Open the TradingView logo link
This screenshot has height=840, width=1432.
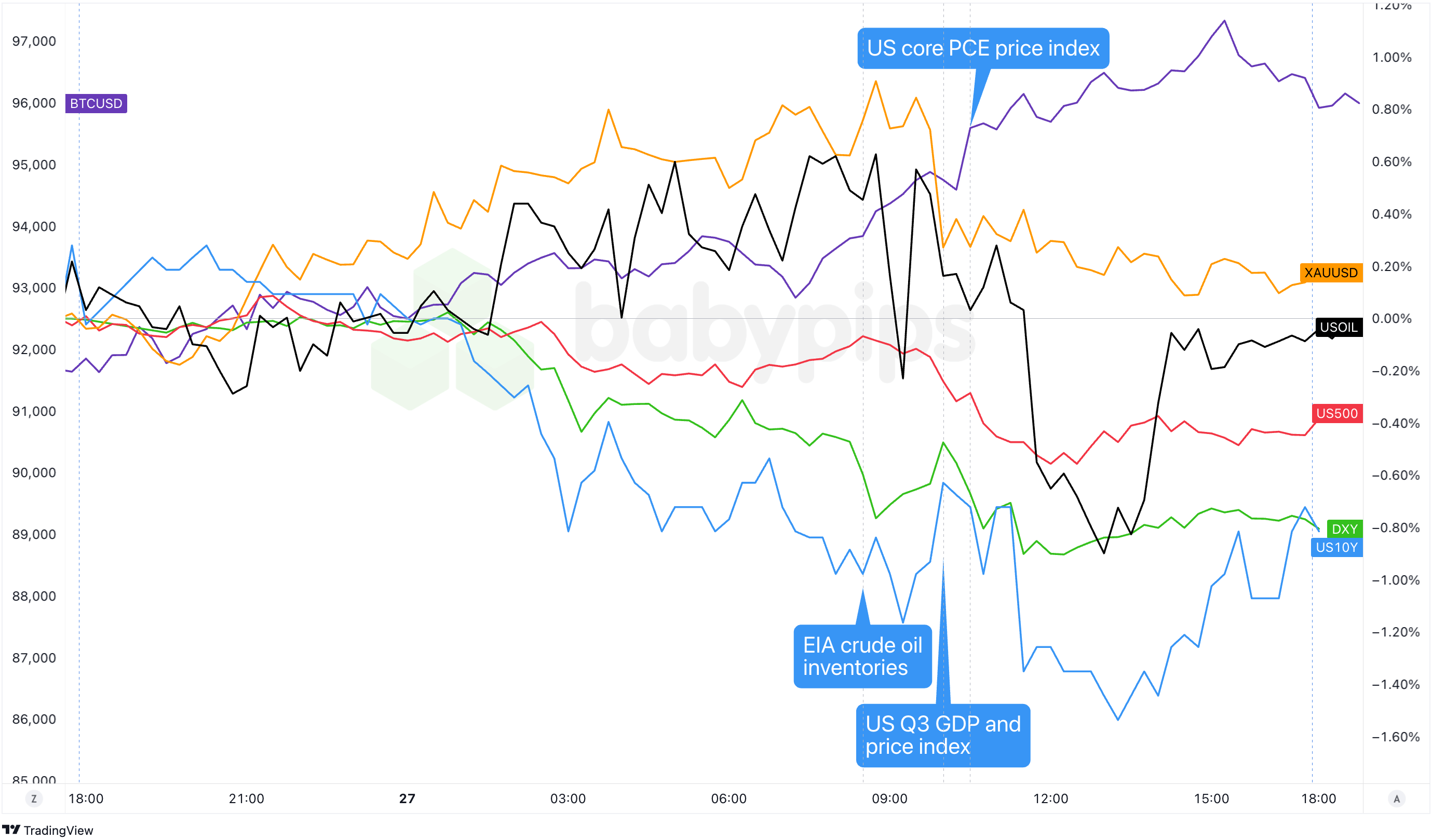point(47,830)
